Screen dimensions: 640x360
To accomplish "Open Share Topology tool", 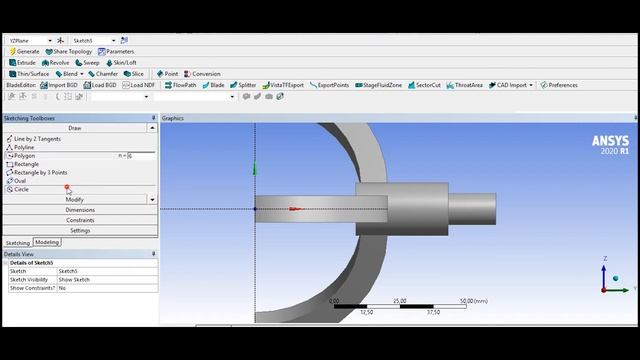I will pyautogui.click(x=69, y=51).
